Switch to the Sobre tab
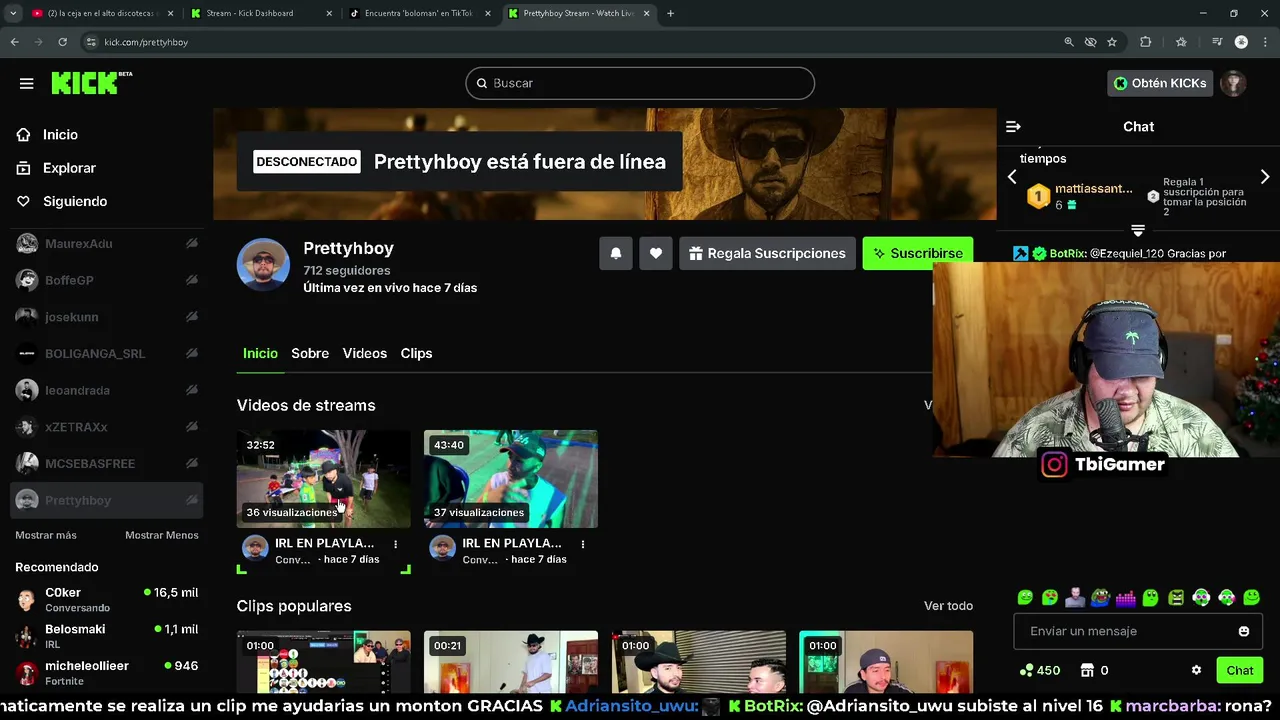This screenshot has width=1280, height=720. [x=310, y=353]
